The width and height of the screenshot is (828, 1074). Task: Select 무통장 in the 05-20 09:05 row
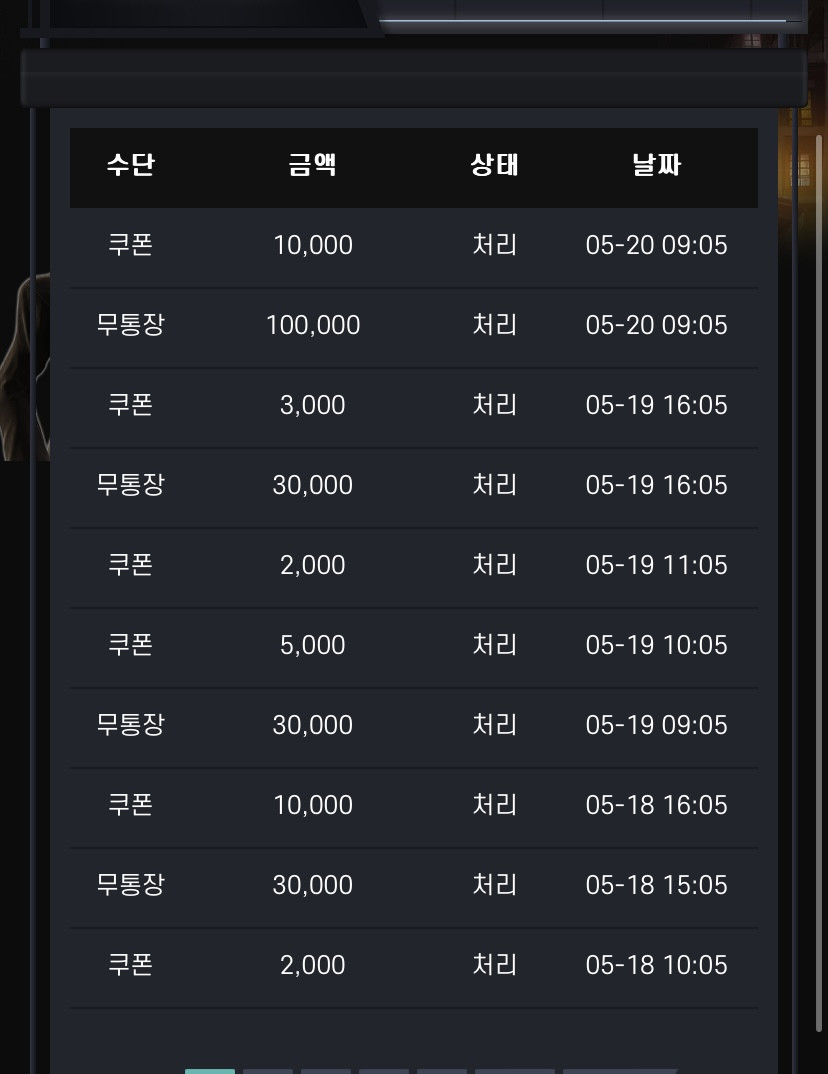point(130,325)
